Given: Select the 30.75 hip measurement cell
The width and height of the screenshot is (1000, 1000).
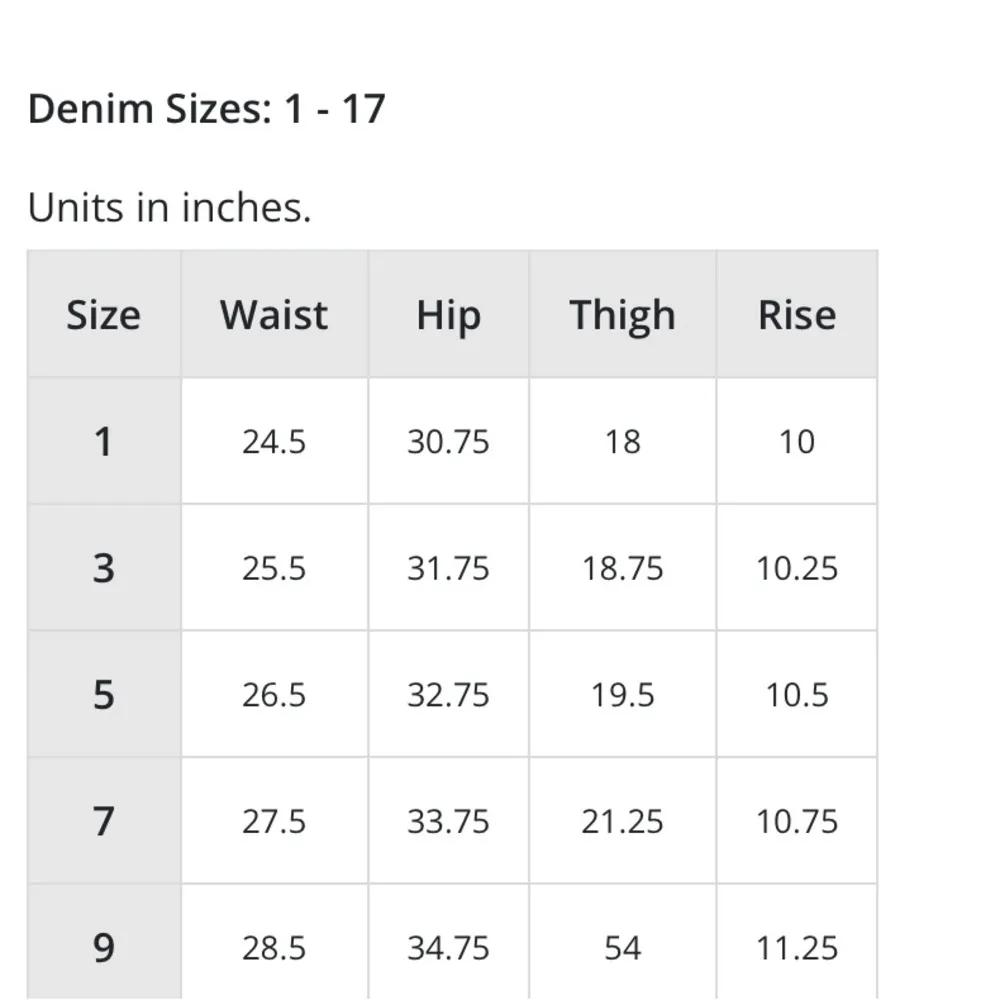Looking at the screenshot, I should tap(448, 441).
